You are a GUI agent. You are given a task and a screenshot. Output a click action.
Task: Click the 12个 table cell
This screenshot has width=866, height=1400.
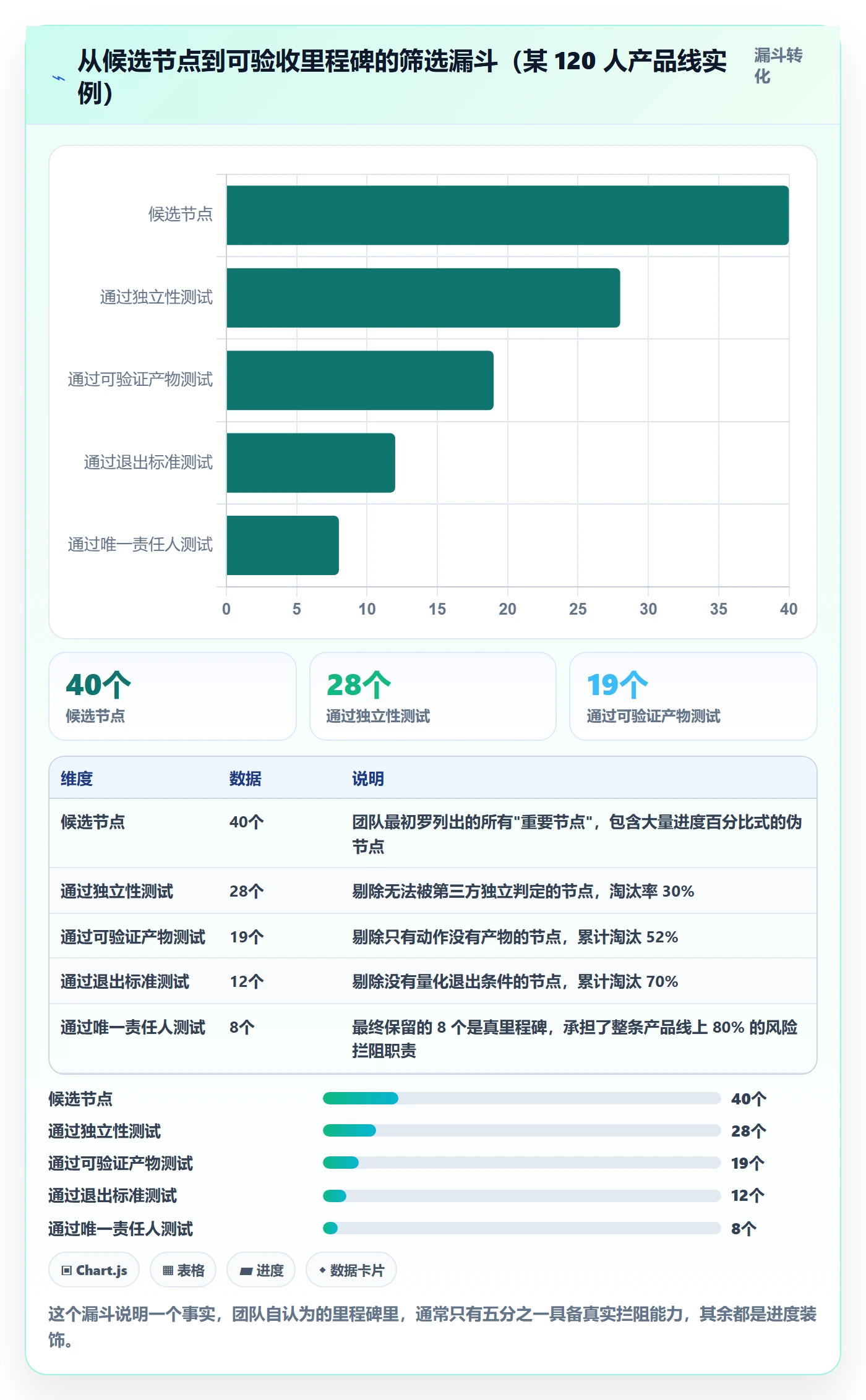[247, 981]
